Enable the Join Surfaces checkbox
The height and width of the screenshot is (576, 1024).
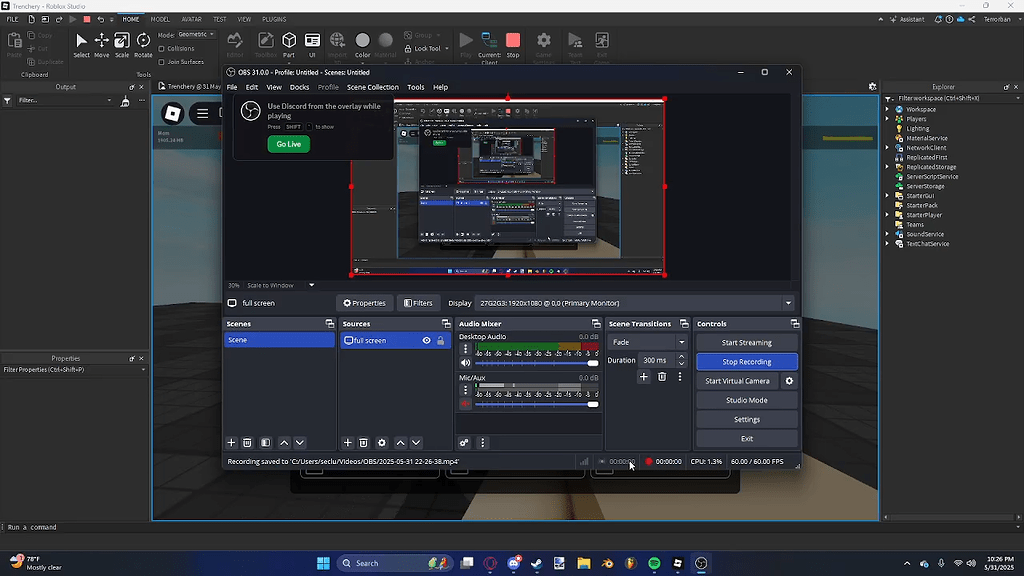click(161, 62)
